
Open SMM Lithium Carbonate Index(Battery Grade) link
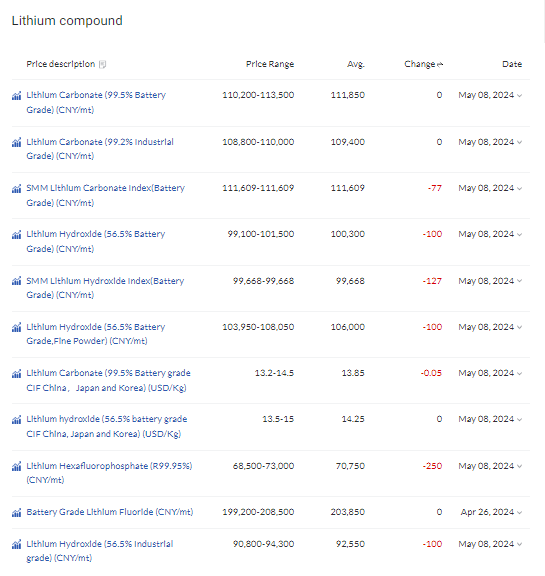105,195
